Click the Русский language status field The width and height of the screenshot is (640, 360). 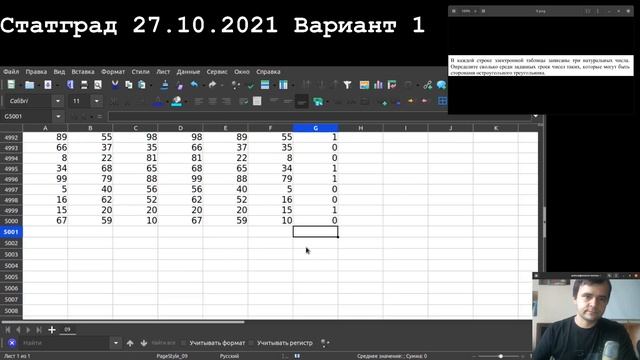click(229, 356)
